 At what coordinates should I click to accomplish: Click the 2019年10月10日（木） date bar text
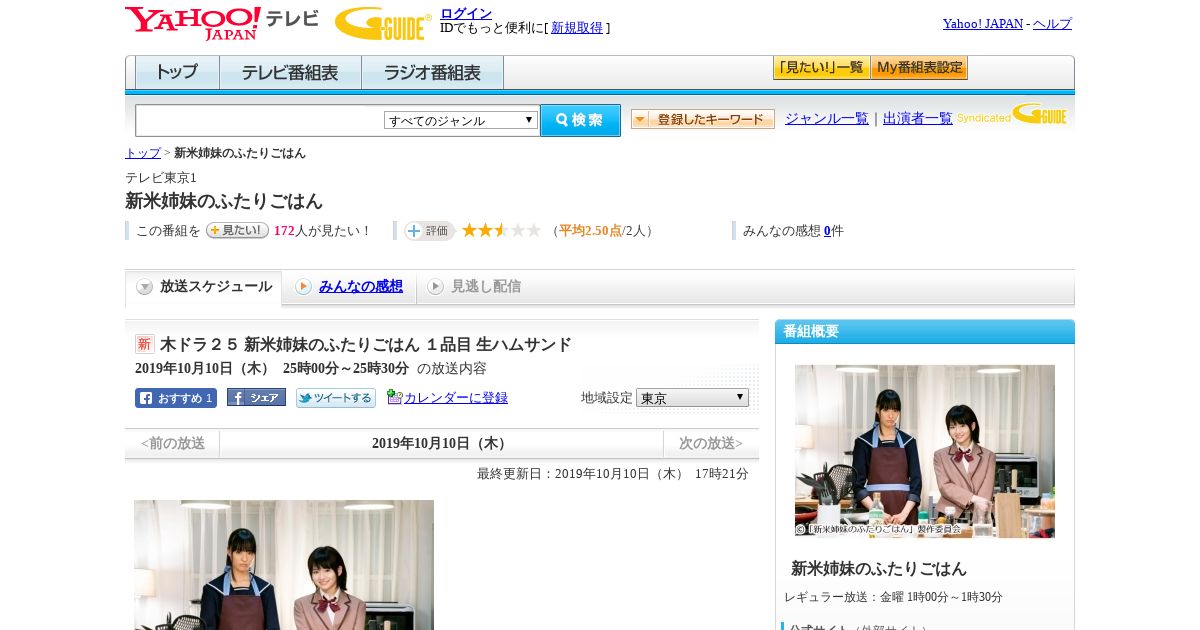point(441,443)
